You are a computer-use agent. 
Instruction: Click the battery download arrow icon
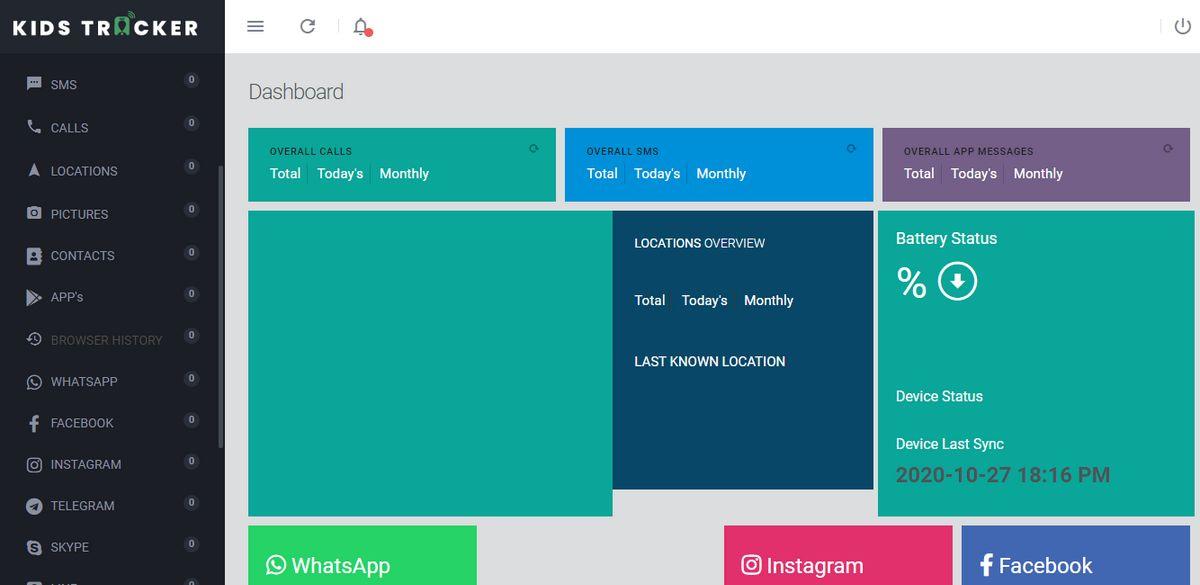coord(957,282)
